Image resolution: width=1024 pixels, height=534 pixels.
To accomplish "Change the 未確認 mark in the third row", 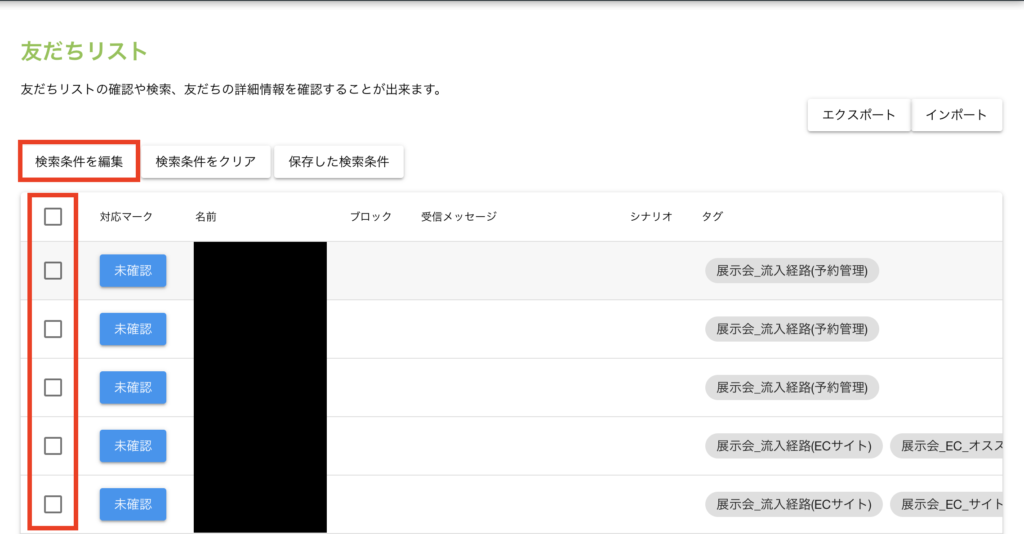I will coord(133,387).
